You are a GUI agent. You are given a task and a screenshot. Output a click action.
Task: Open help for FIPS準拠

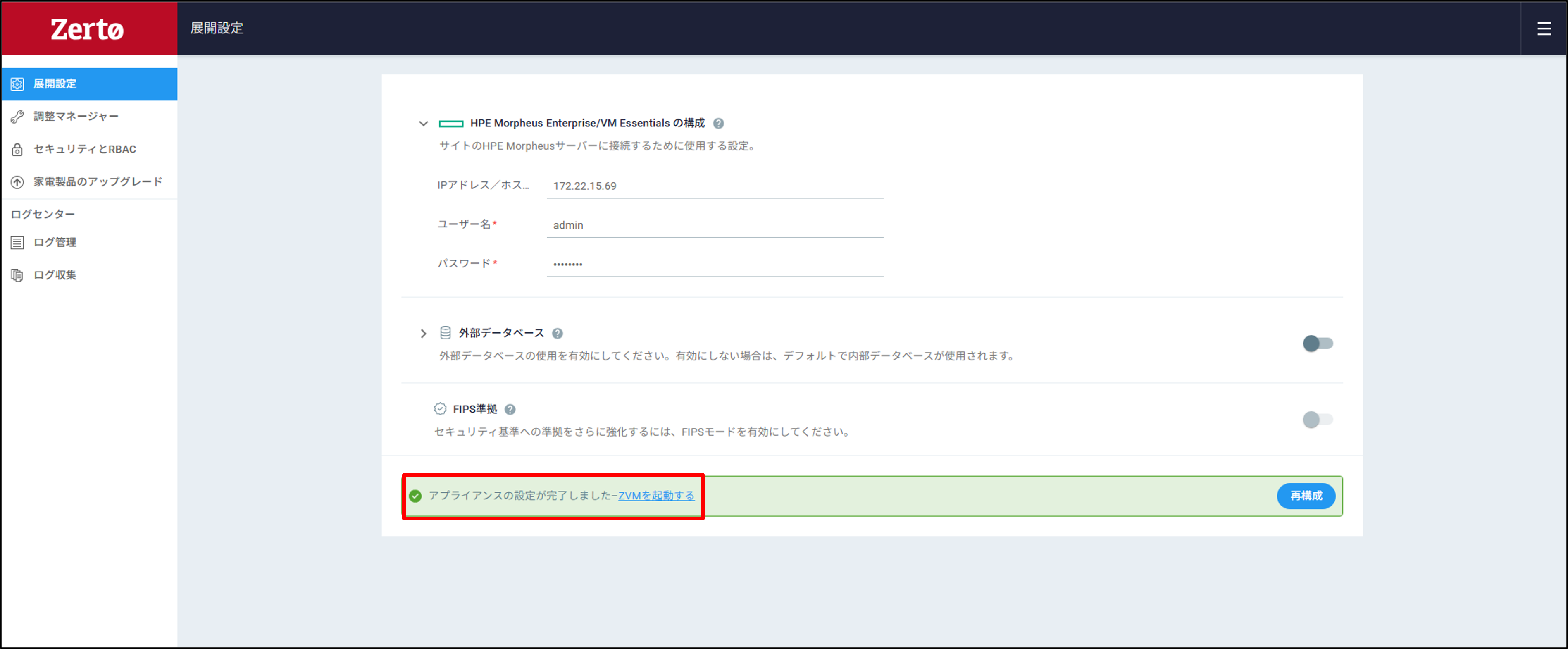point(510,410)
